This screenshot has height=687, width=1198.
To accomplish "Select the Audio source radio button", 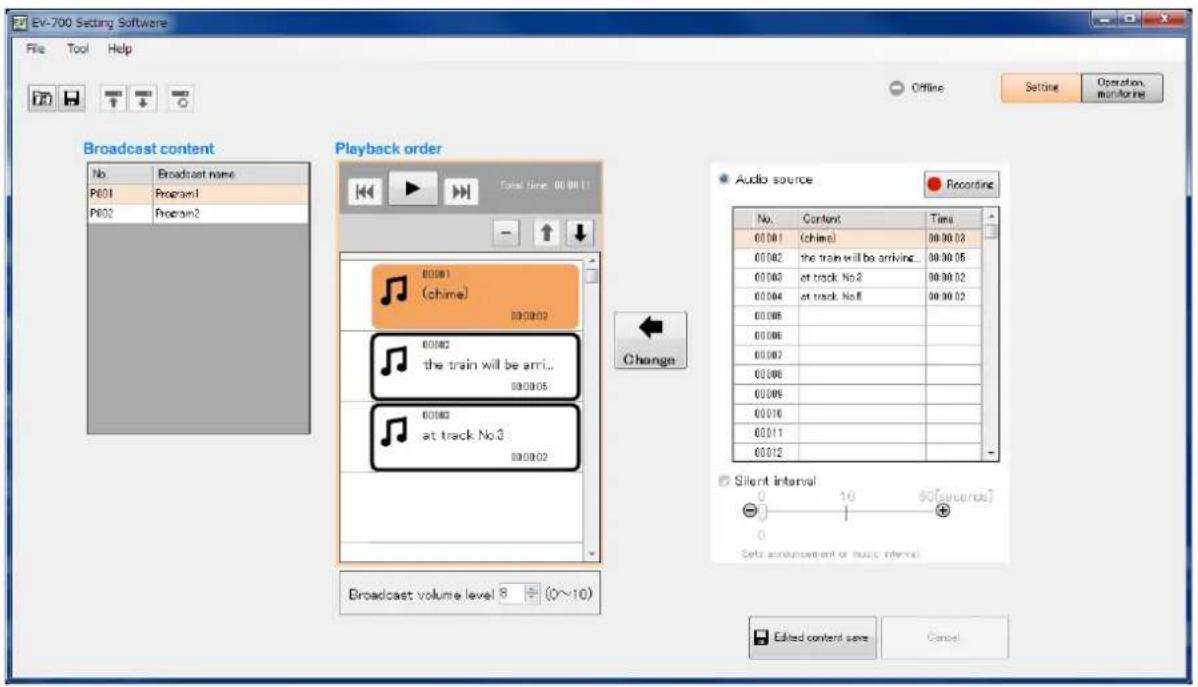I will coord(723,179).
